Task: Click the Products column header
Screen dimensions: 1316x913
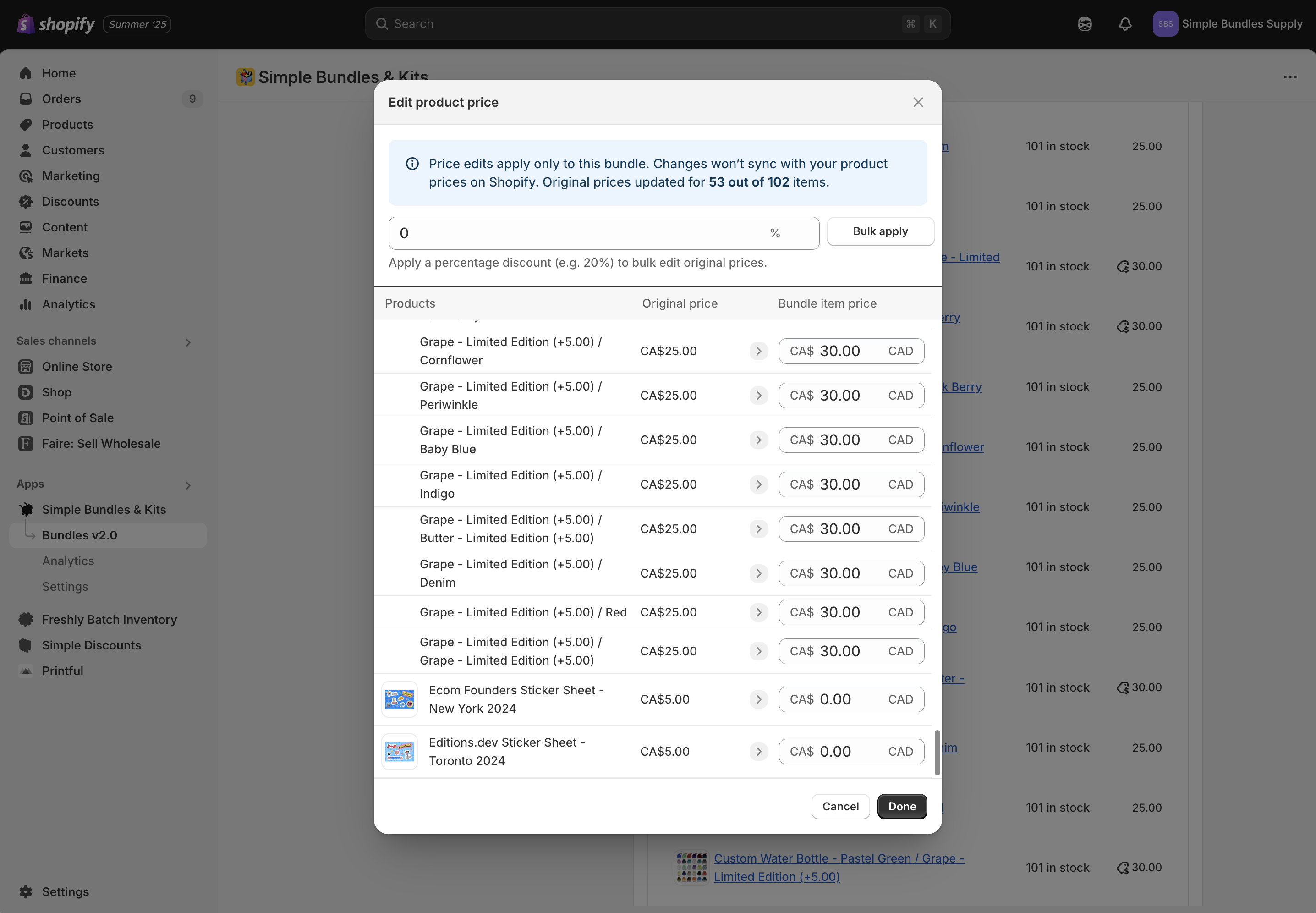Action: point(410,304)
